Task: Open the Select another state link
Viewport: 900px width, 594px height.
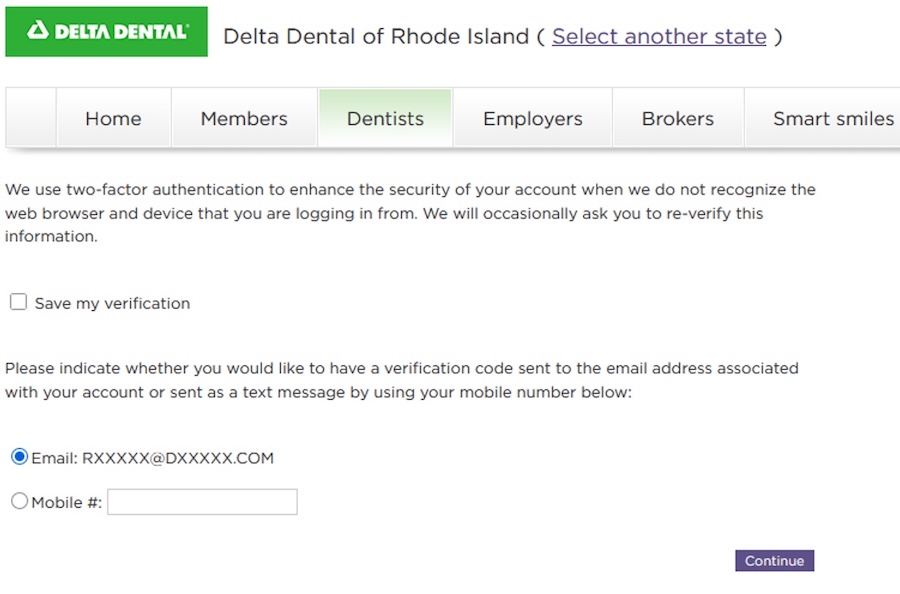Action: [x=659, y=37]
